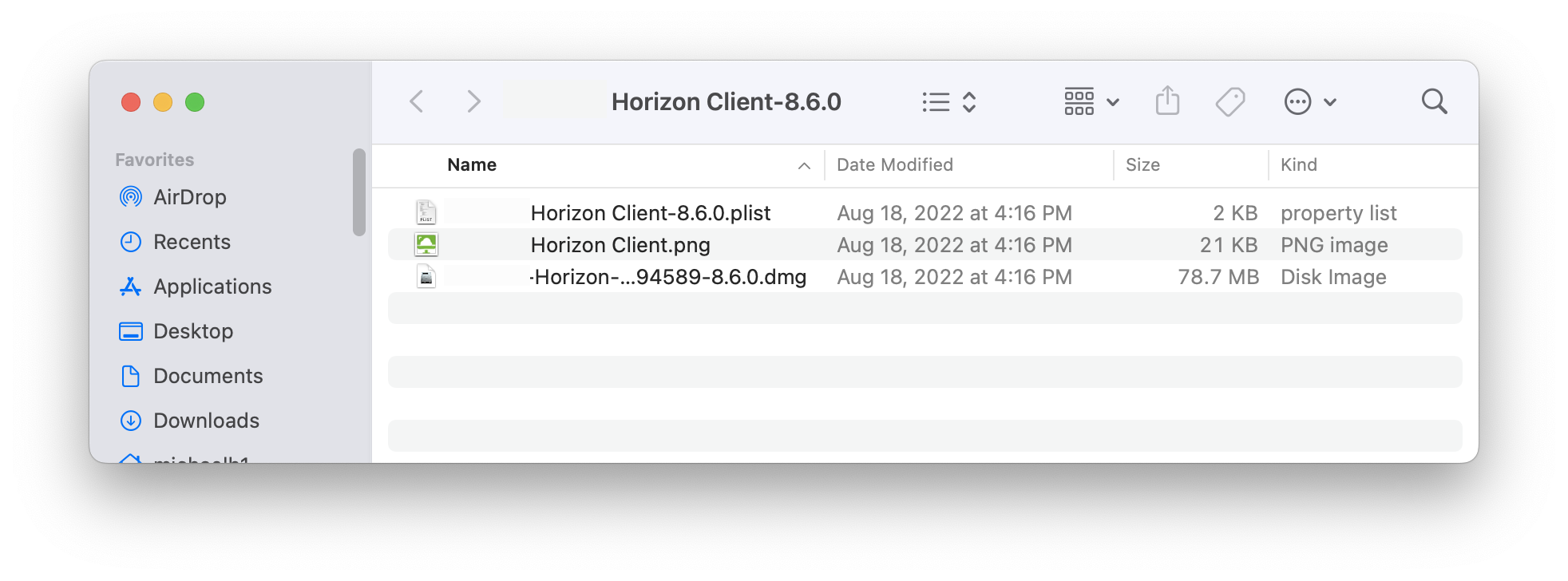Go back with the left chevron
The height and width of the screenshot is (581, 1568).
pos(416,101)
